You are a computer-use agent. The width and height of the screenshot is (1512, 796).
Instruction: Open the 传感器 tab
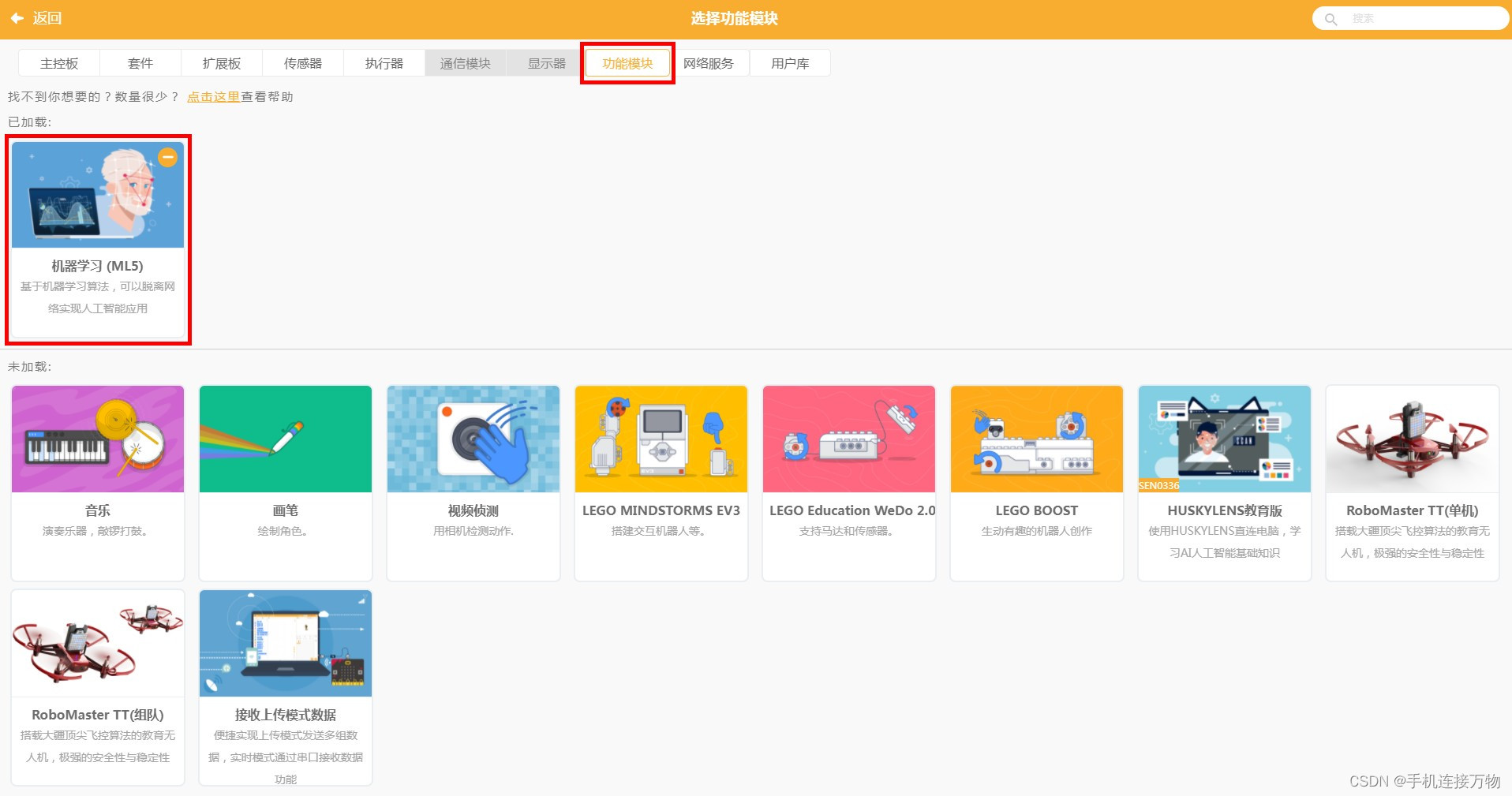(303, 63)
